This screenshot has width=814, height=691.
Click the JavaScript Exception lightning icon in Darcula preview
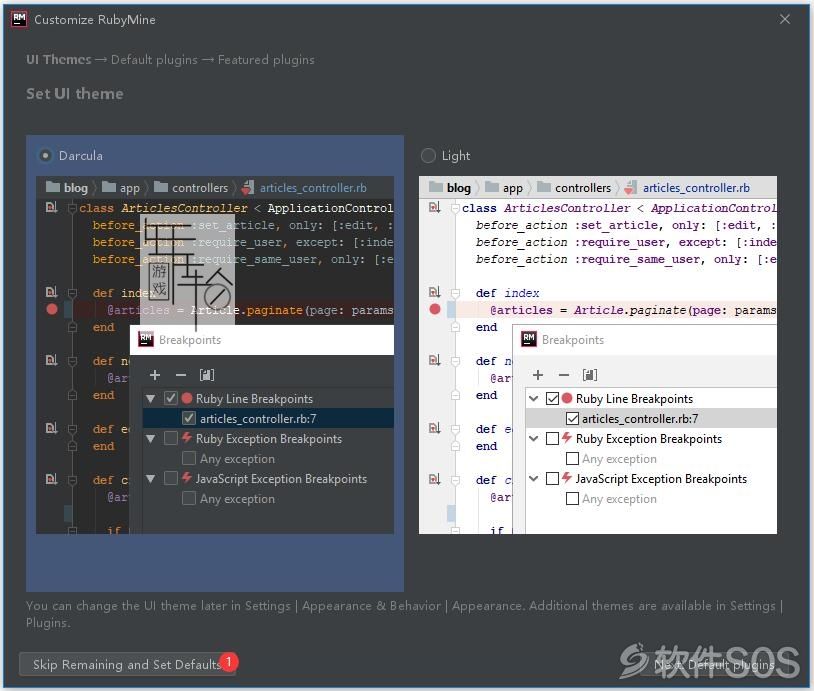point(187,478)
